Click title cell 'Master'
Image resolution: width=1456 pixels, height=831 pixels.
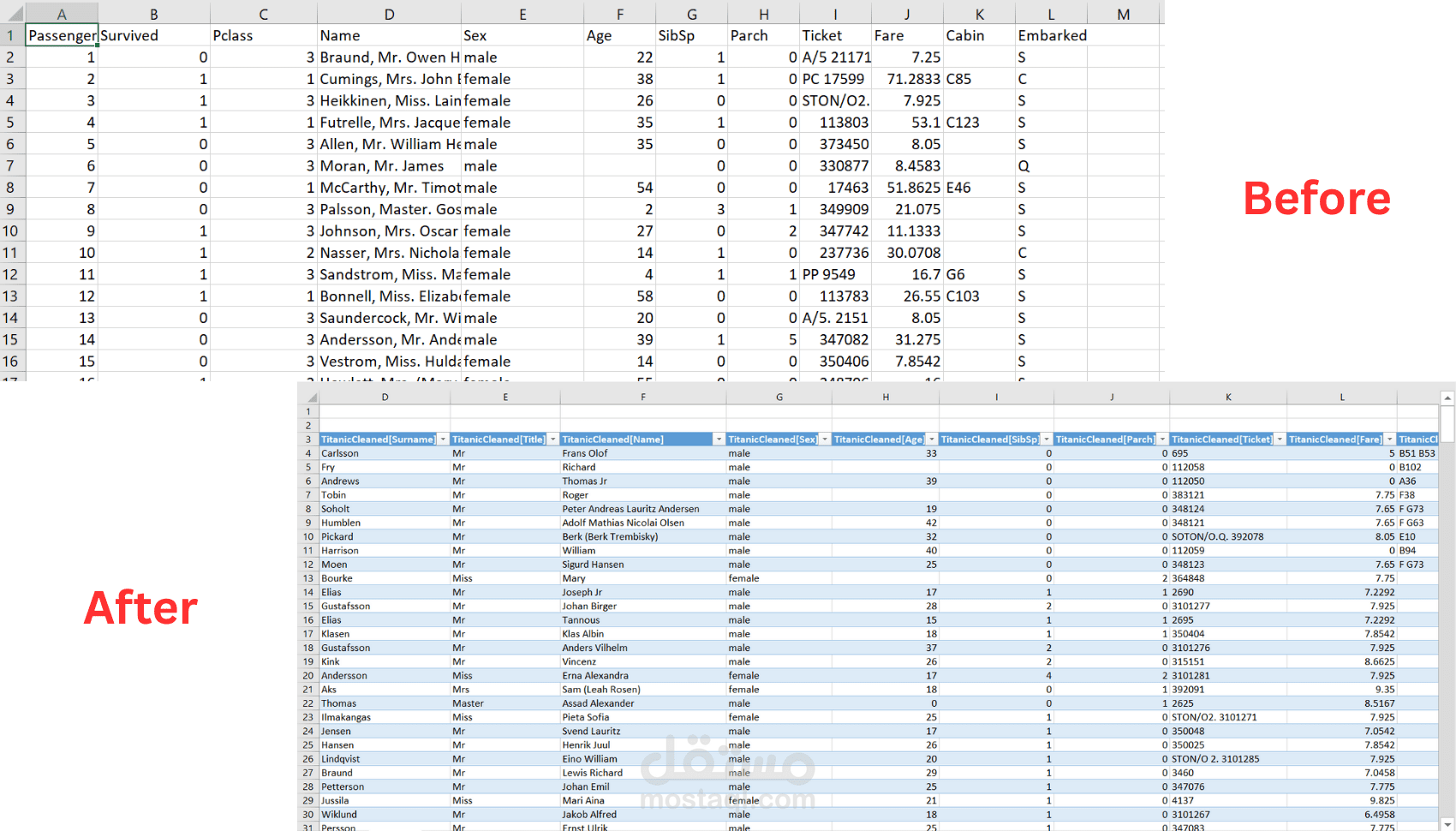(505, 703)
